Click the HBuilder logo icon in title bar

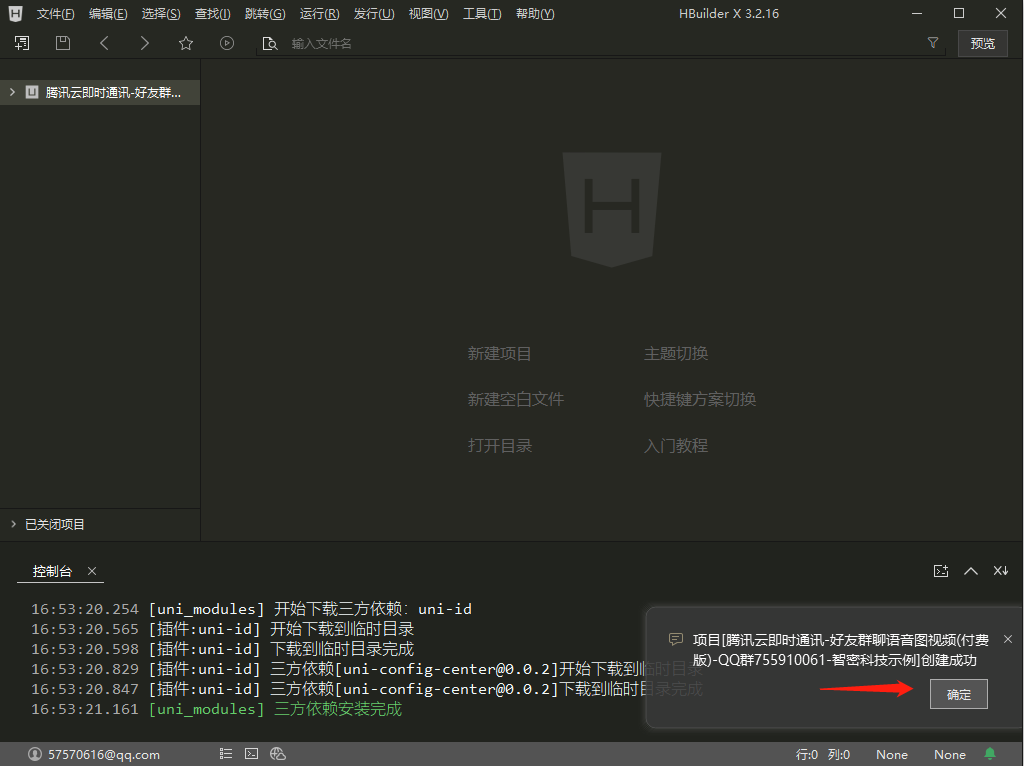pos(16,13)
